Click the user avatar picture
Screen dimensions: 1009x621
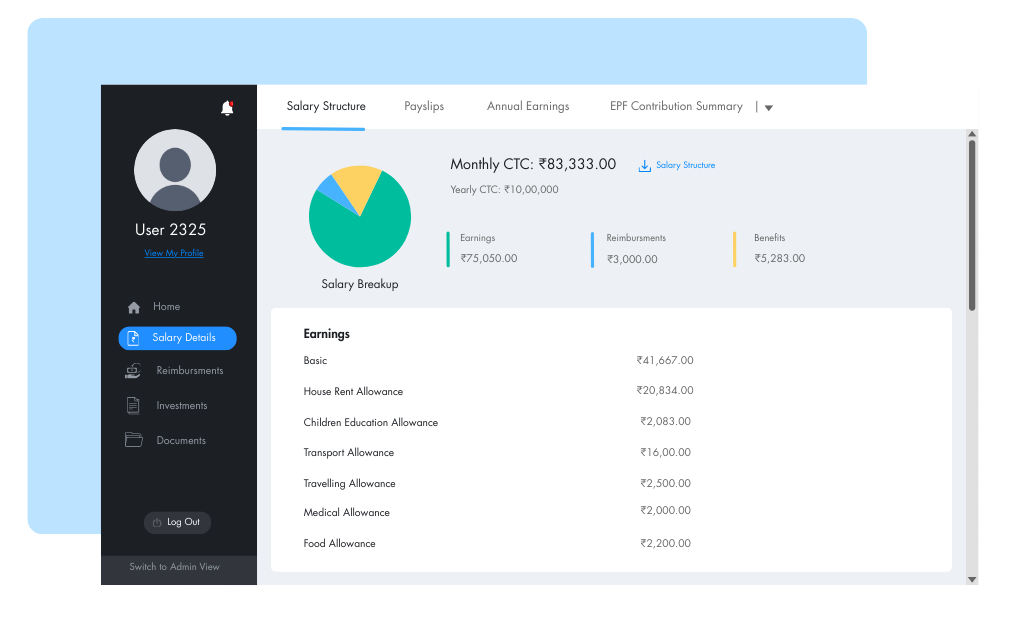[175, 170]
